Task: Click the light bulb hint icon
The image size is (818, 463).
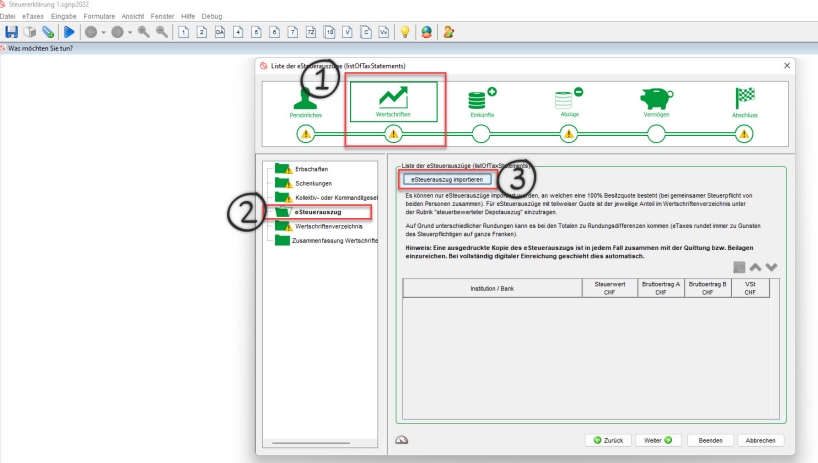Action: 405,32
